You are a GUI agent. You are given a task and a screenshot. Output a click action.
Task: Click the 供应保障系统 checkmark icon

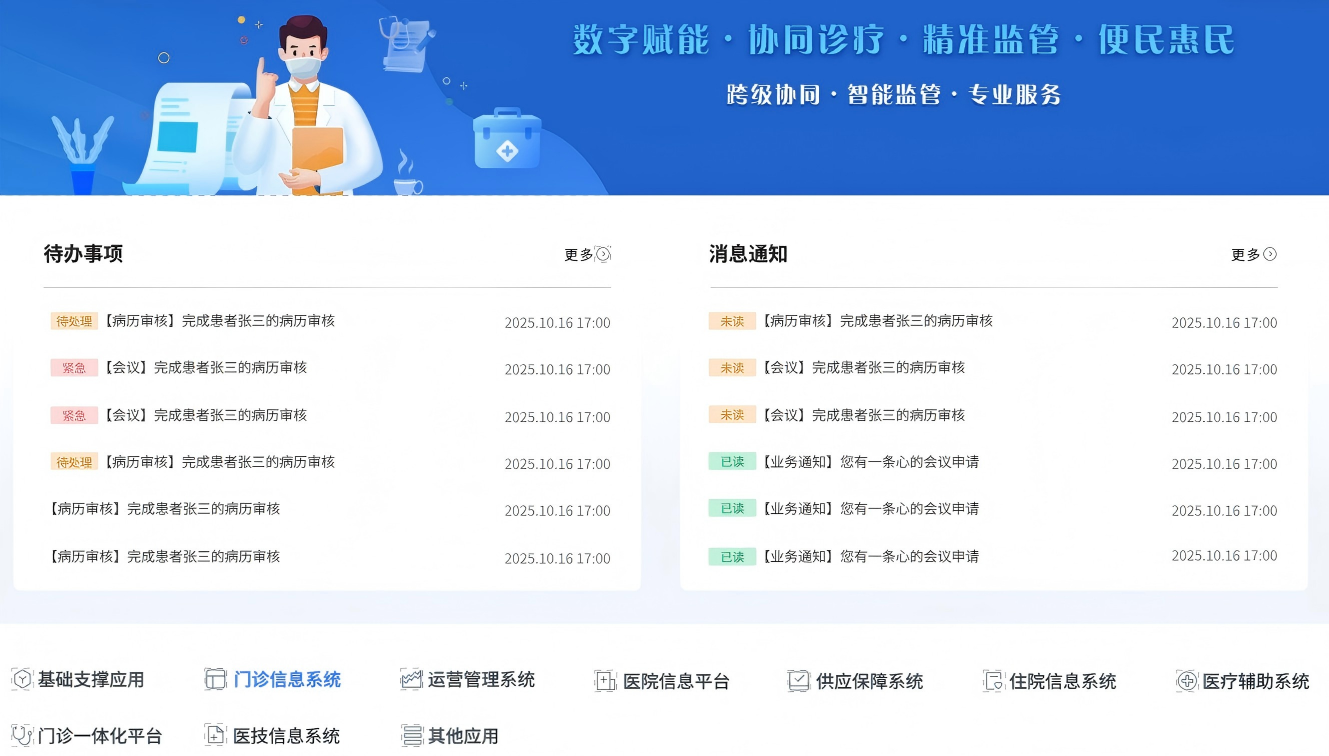point(798,681)
